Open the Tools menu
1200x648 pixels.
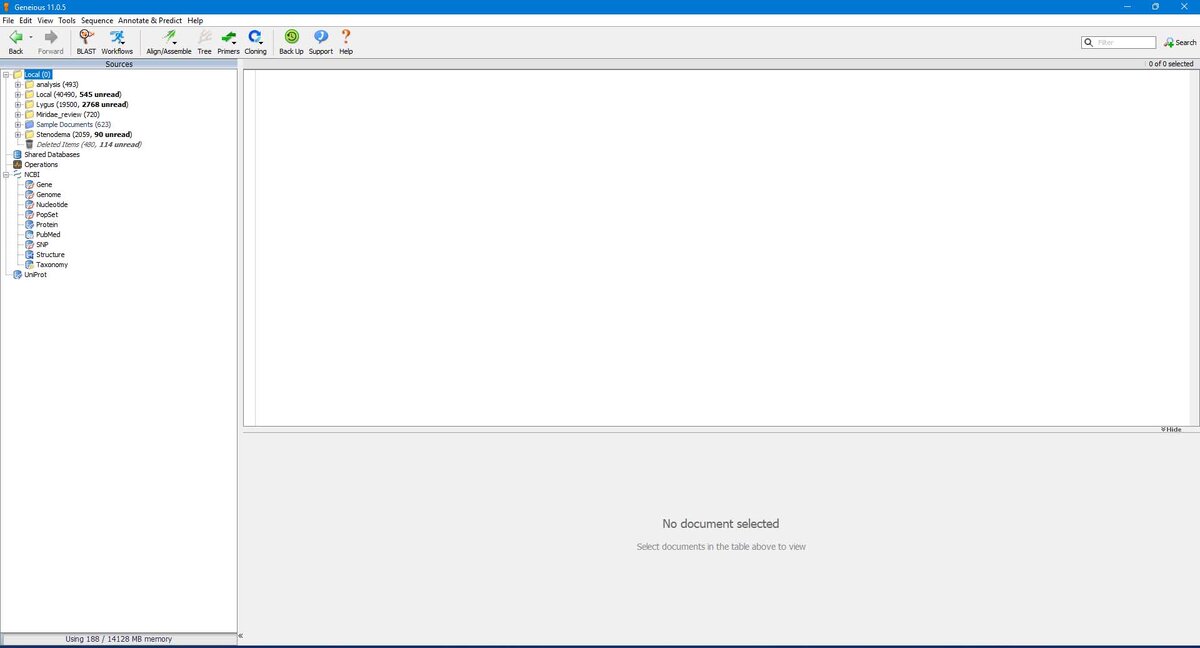pyautogui.click(x=67, y=20)
